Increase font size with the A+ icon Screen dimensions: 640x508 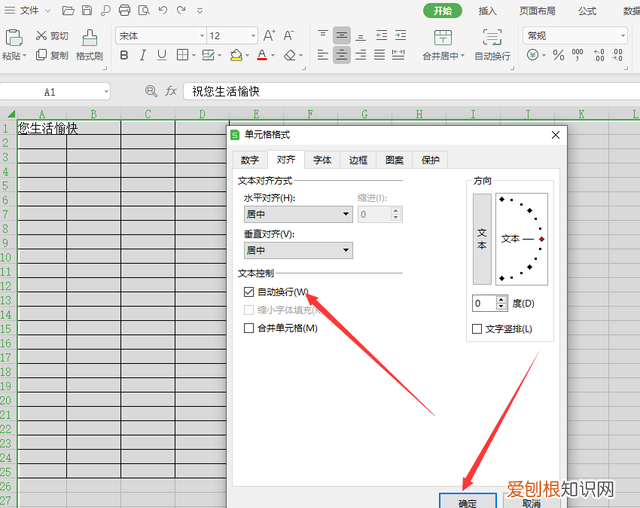[269, 35]
